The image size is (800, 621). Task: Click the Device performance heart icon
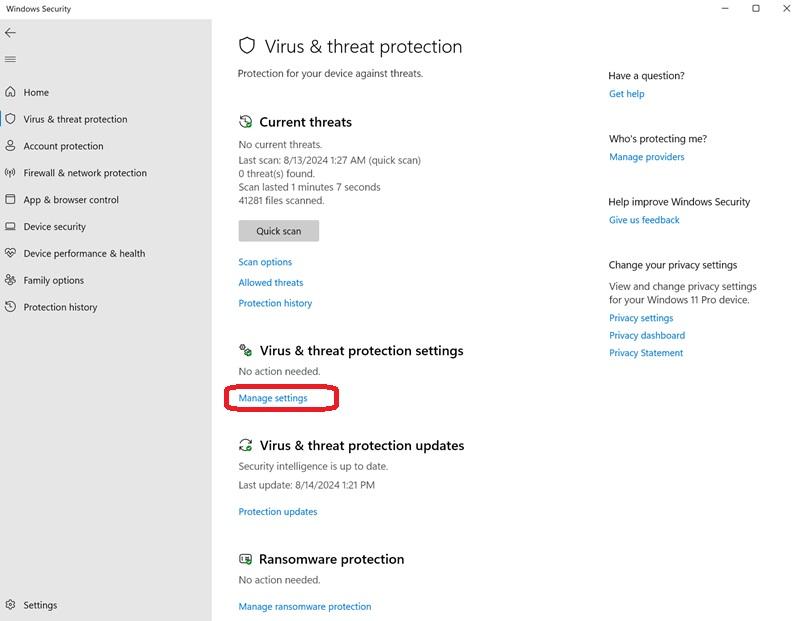coord(11,254)
